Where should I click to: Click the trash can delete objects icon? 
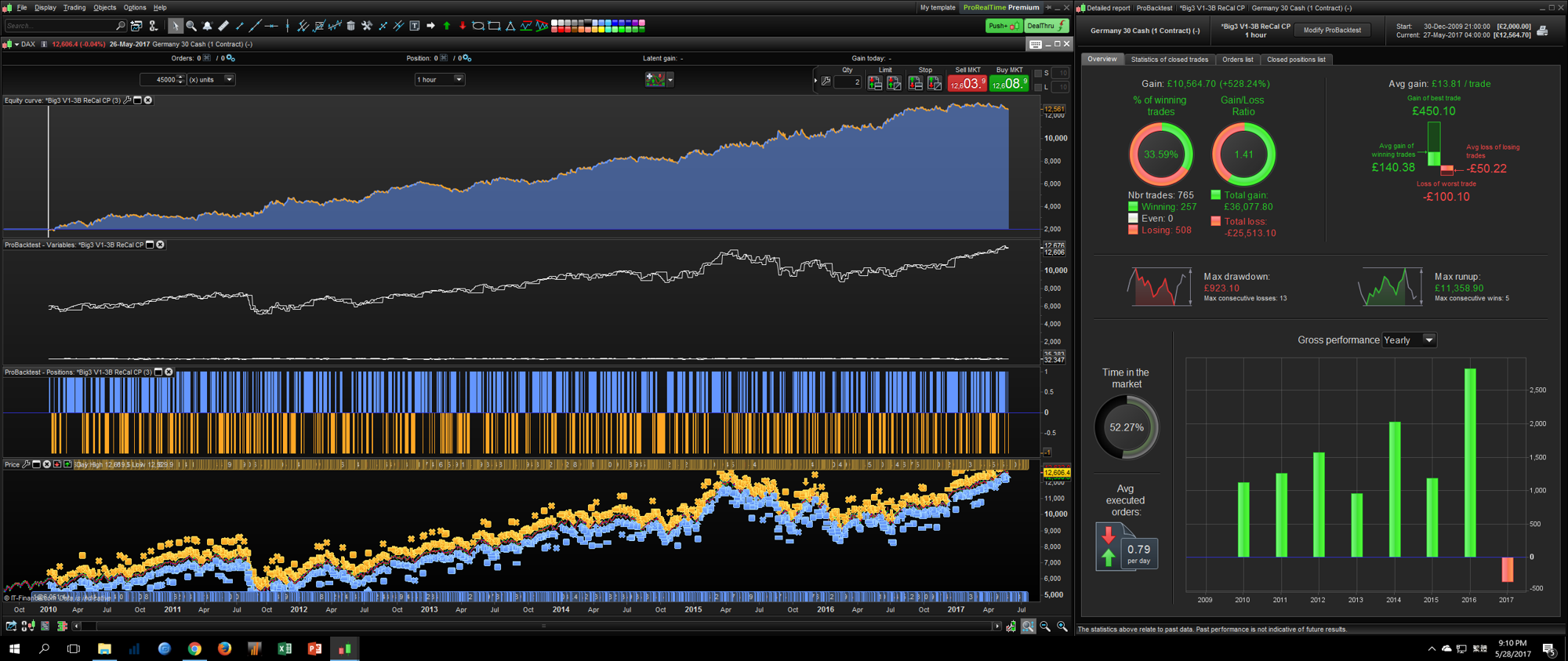coord(350,26)
